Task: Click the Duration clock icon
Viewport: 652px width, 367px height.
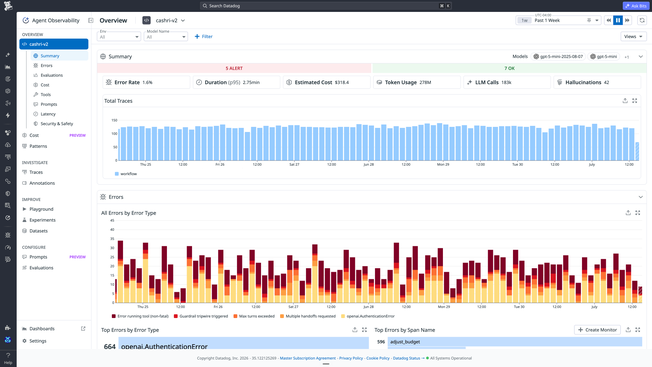Action: coord(199,82)
